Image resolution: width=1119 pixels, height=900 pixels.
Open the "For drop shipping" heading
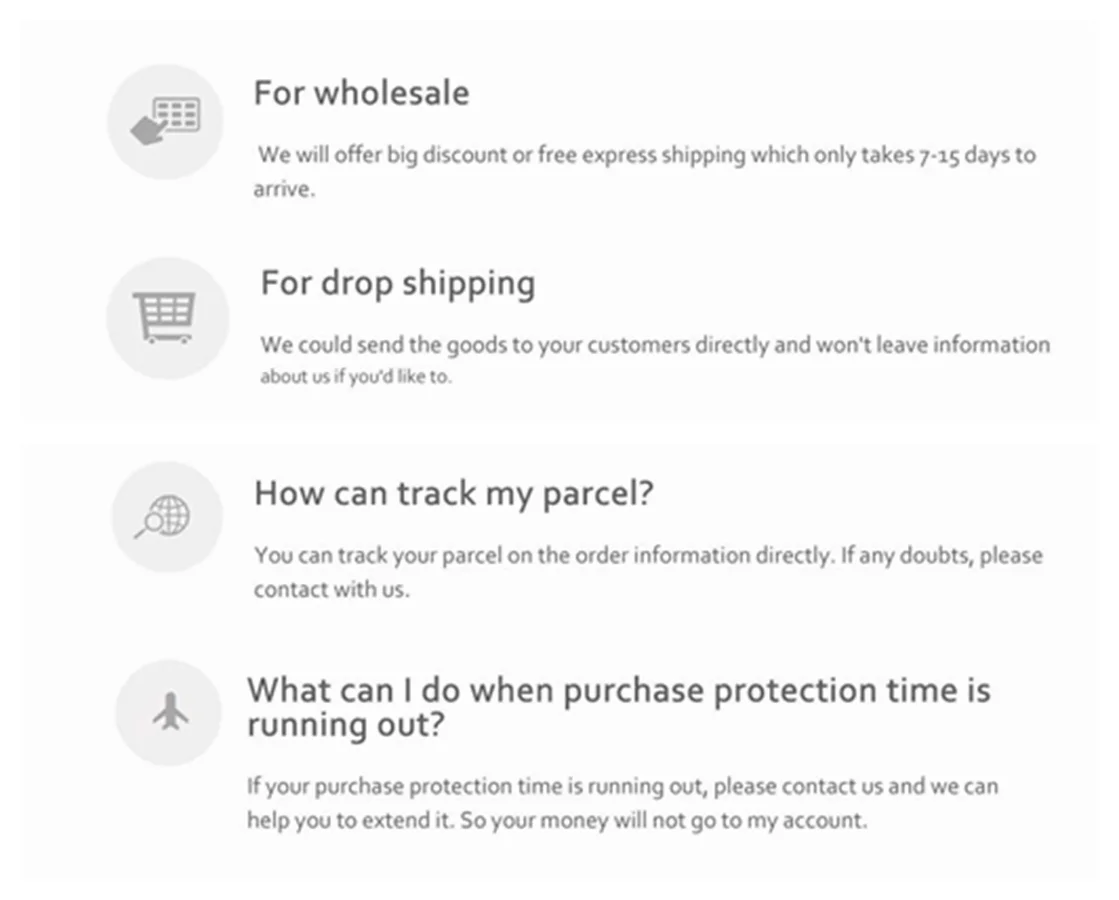tap(398, 283)
